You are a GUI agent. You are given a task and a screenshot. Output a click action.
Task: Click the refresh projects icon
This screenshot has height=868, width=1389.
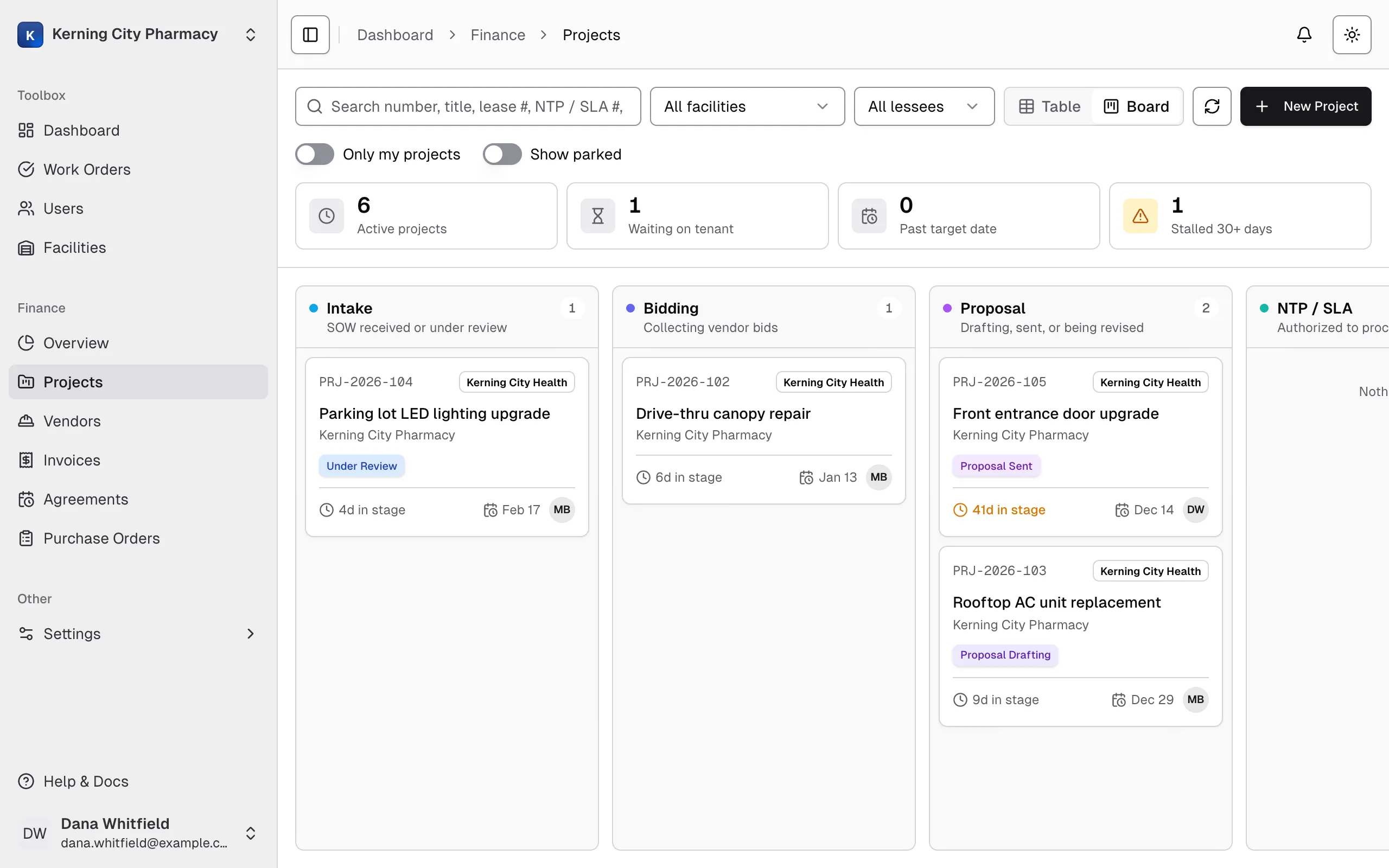[1212, 106]
